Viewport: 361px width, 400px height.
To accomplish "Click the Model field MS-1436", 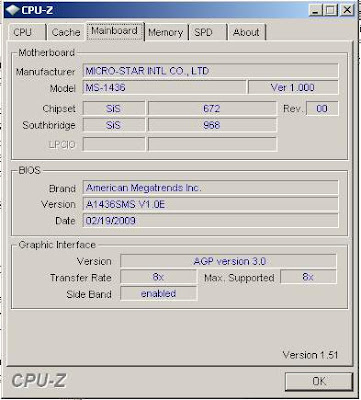I will point(164,88).
